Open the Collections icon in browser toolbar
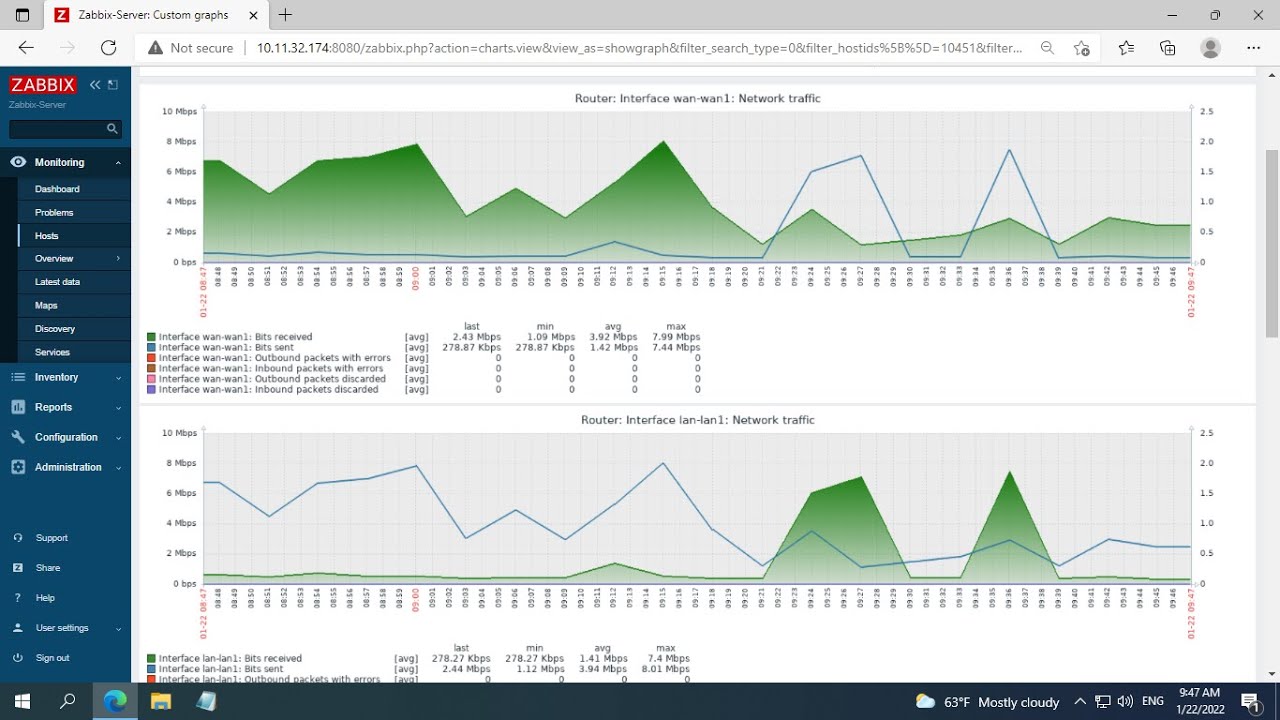Image resolution: width=1280 pixels, height=720 pixels. pos(1168,48)
